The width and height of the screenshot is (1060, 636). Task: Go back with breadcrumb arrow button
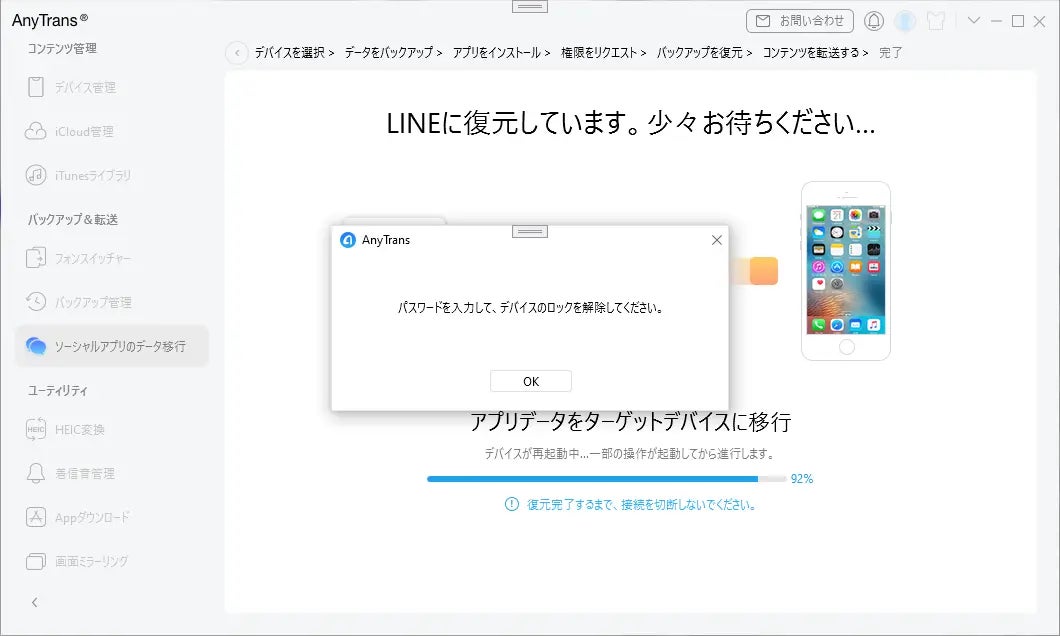(x=237, y=53)
